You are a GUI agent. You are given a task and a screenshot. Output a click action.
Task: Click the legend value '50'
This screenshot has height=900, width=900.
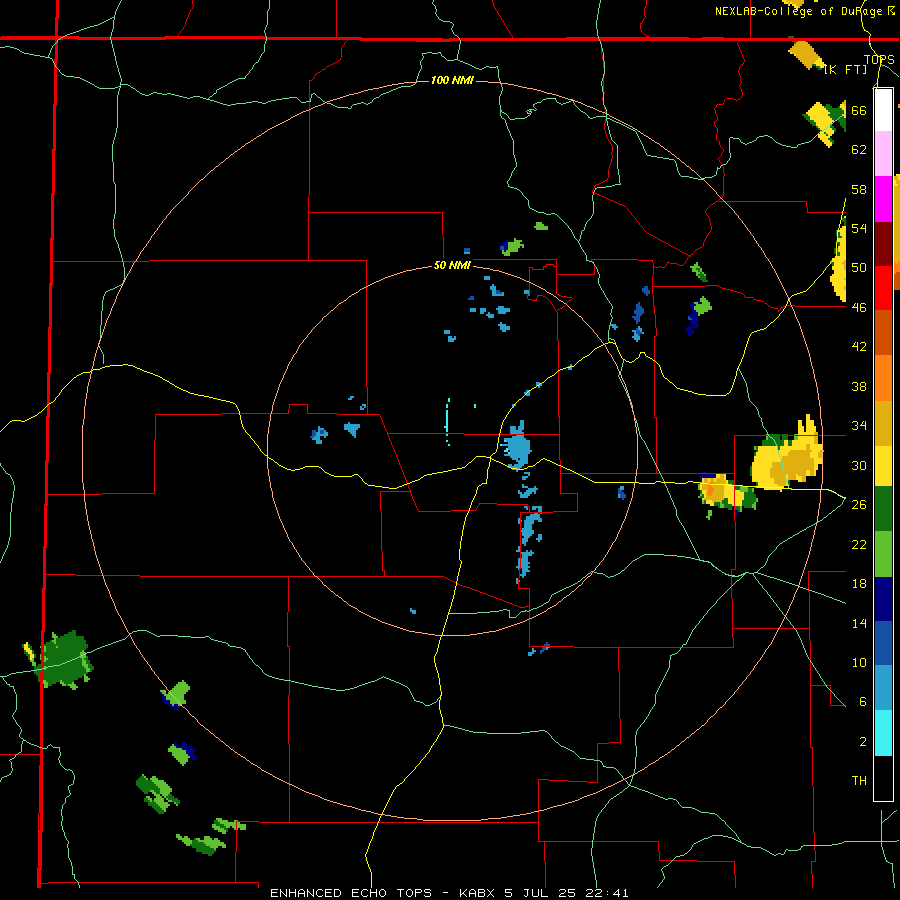(x=859, y=268)
